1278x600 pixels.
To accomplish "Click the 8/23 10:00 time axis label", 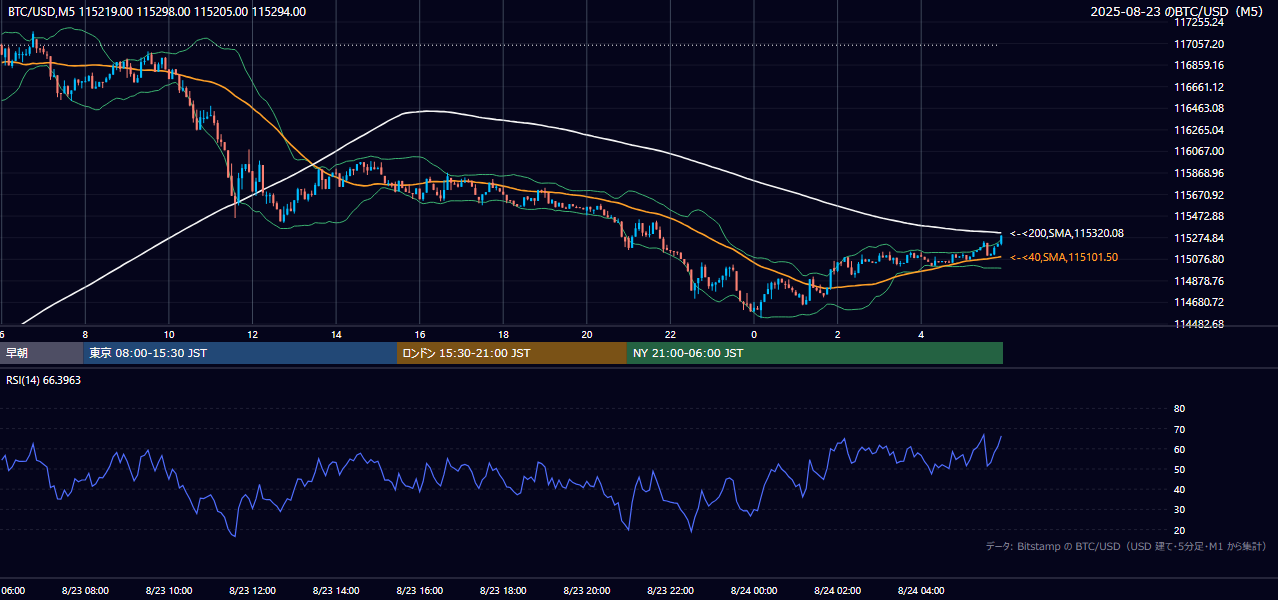I will (168, 590).
